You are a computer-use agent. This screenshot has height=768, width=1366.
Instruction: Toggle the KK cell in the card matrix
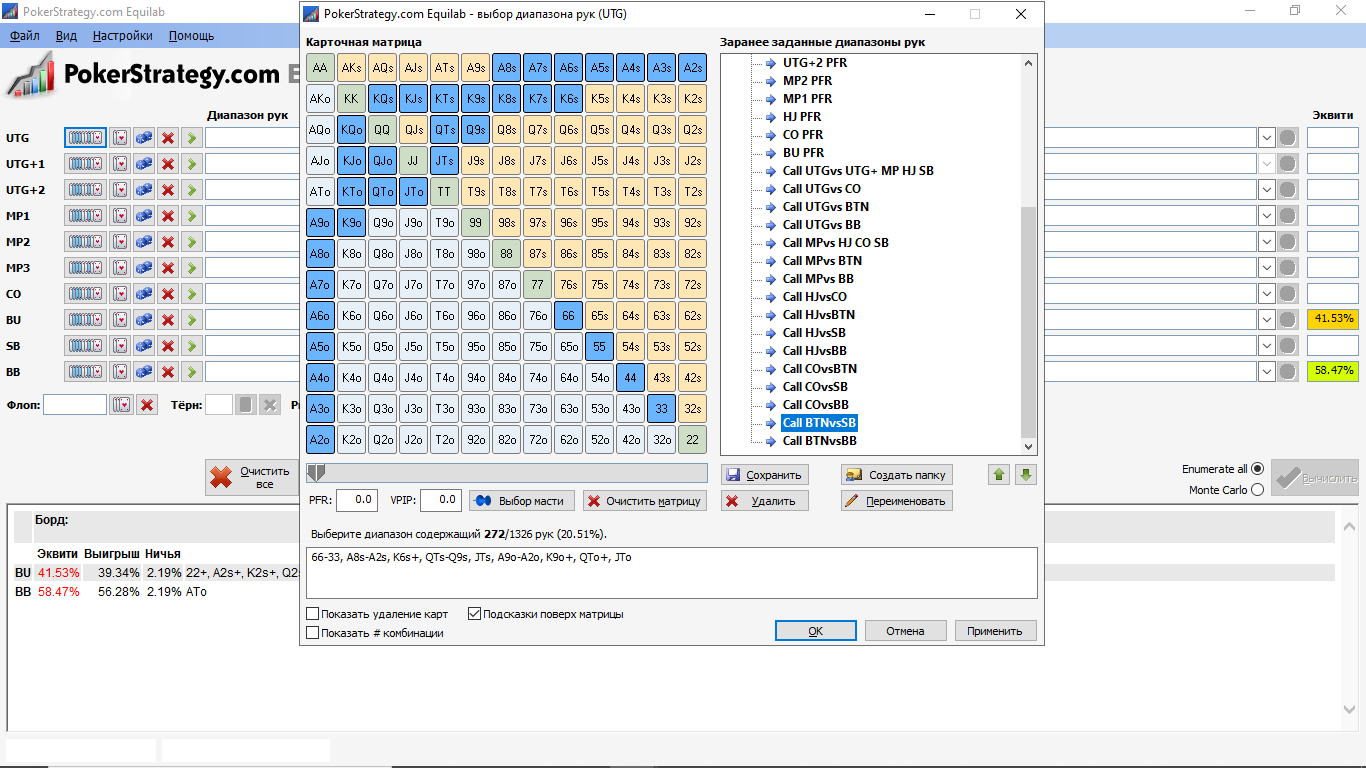click(x=351, y=99)
